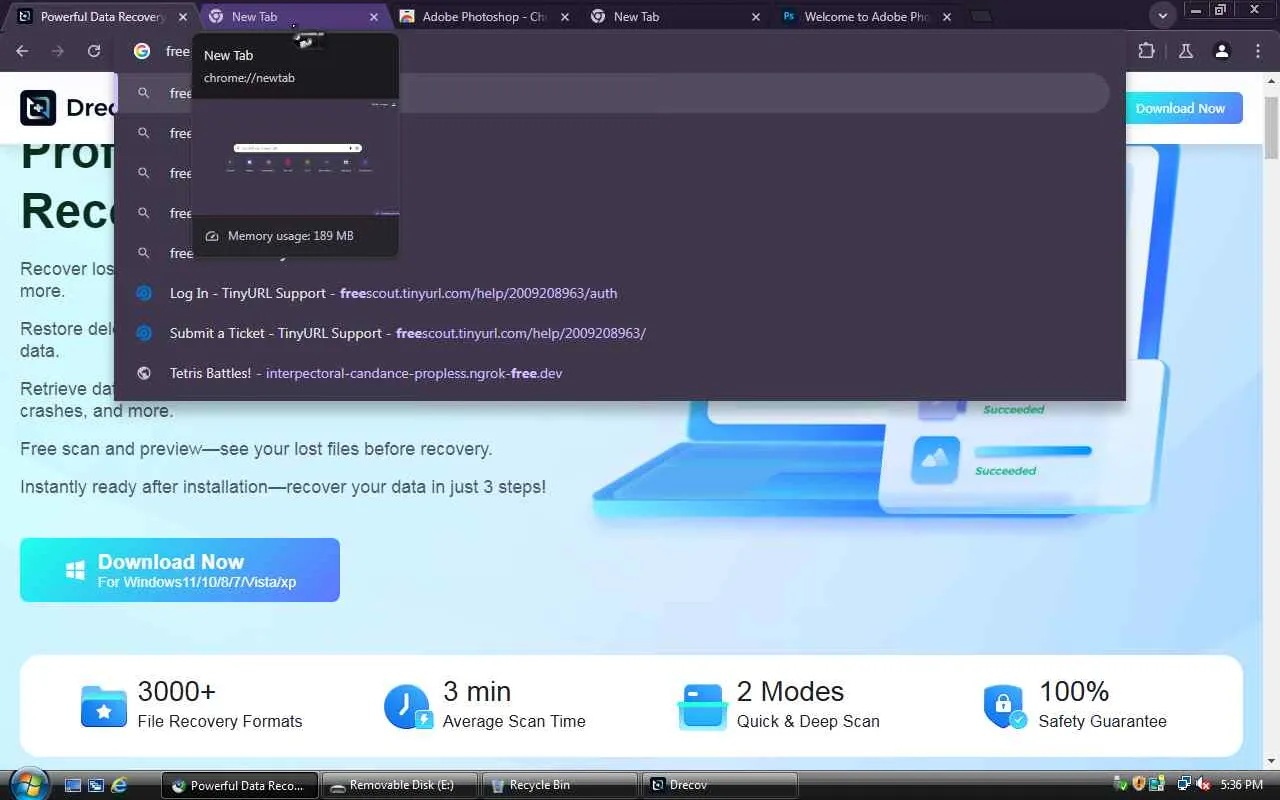Click the page vertical scrollbar thumb
1280x800 pixels.
coord(1272,126)
